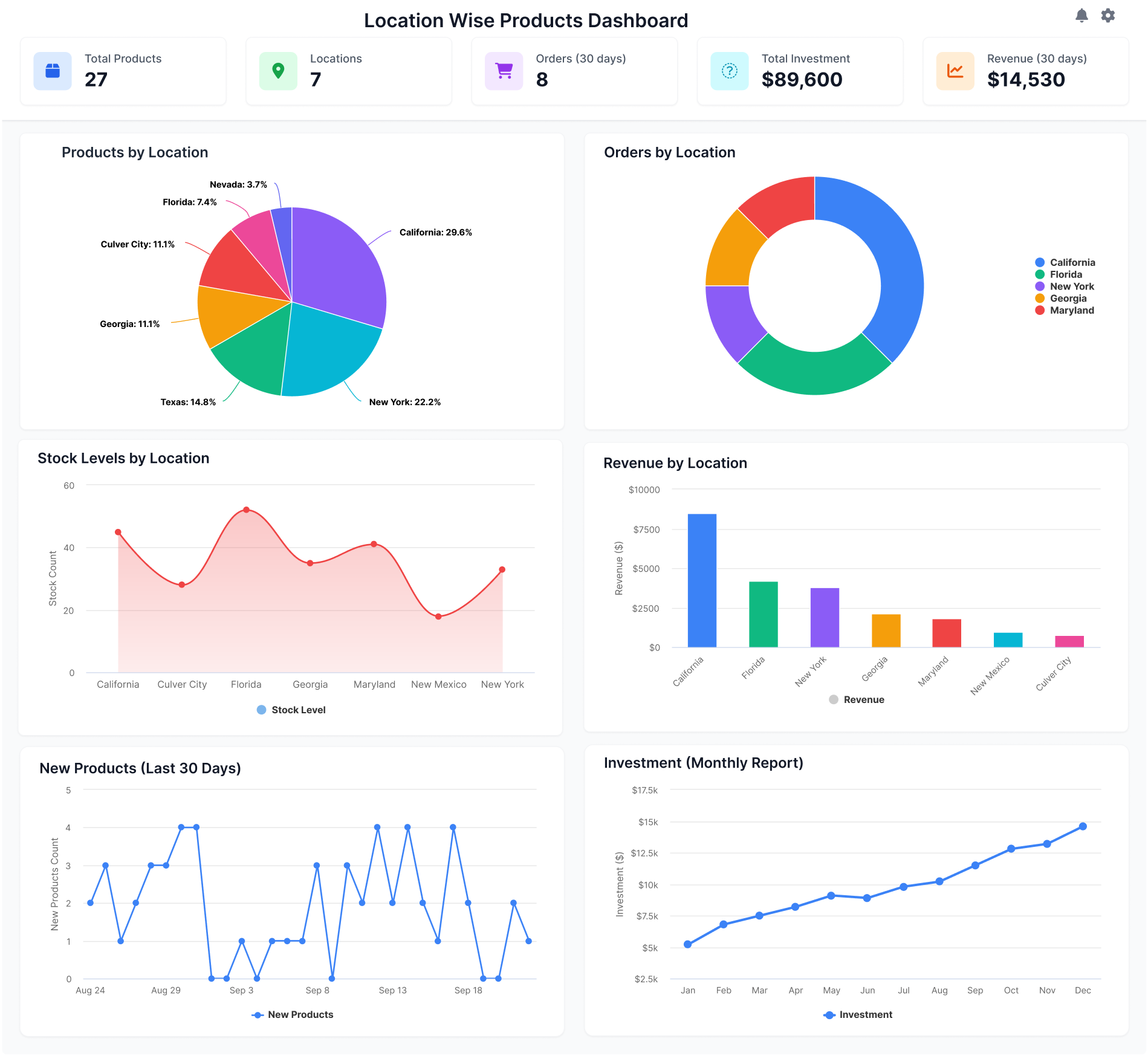Click the Revenue chart icon
Screen dimensions: 1148x1056
pos(955,71)
